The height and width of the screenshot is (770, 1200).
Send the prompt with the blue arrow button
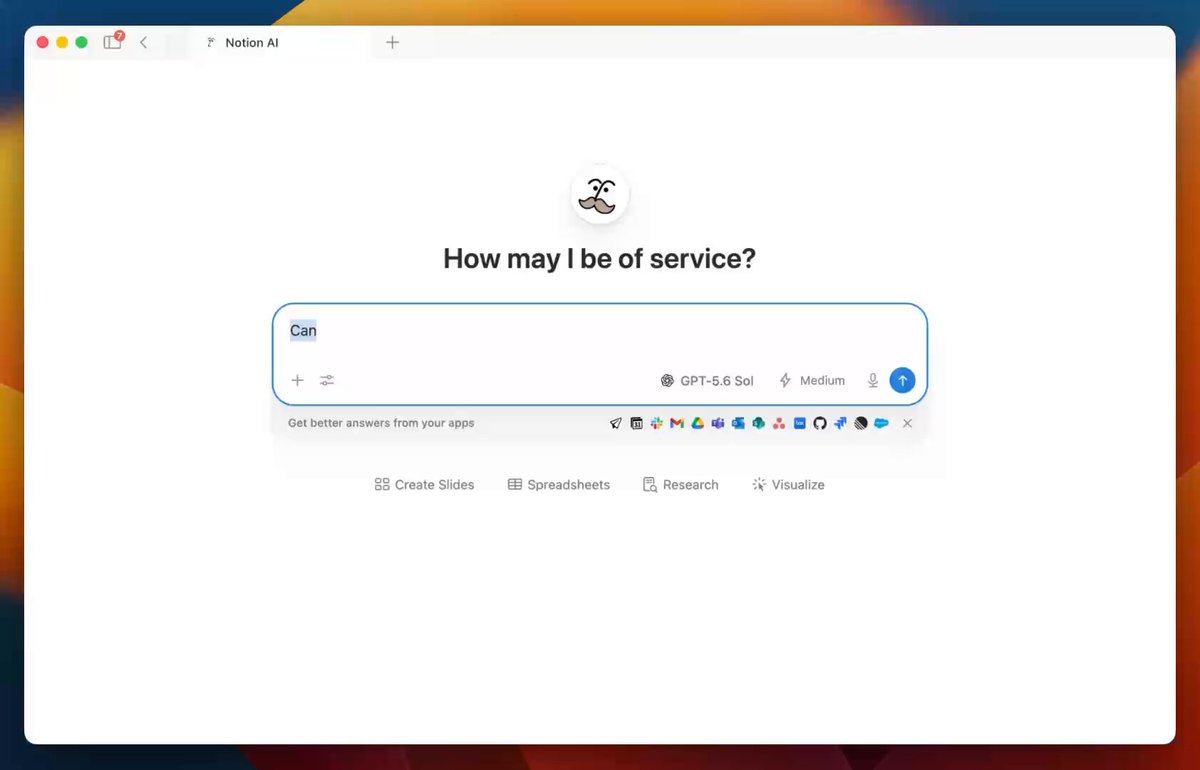(x=902, y=380)
